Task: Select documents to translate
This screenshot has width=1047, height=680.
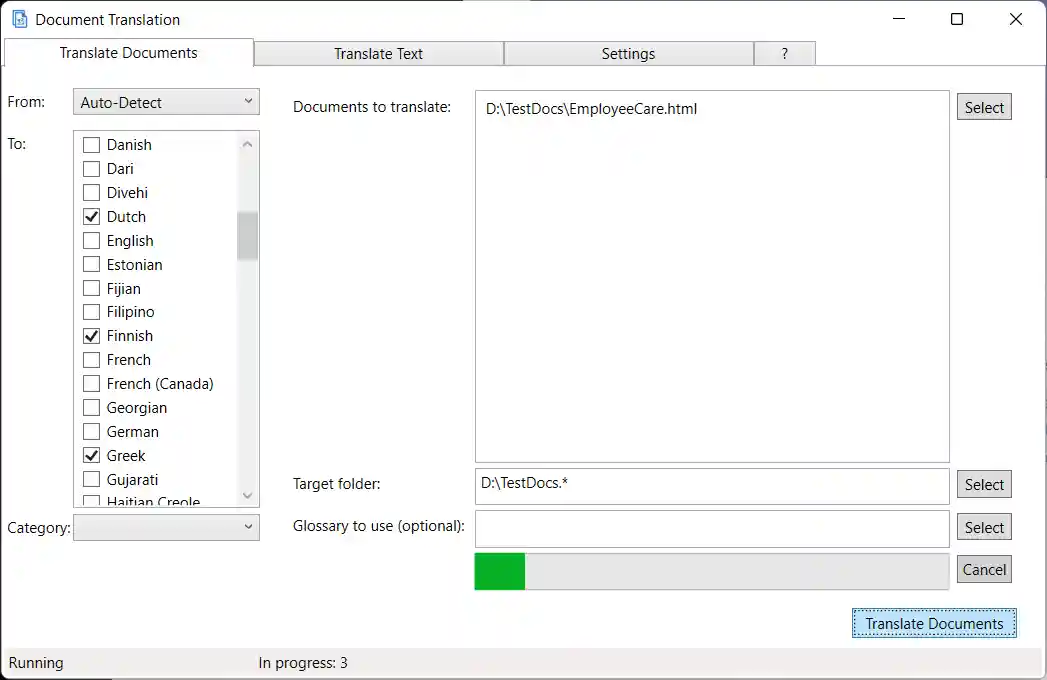Action: (983, 106)
